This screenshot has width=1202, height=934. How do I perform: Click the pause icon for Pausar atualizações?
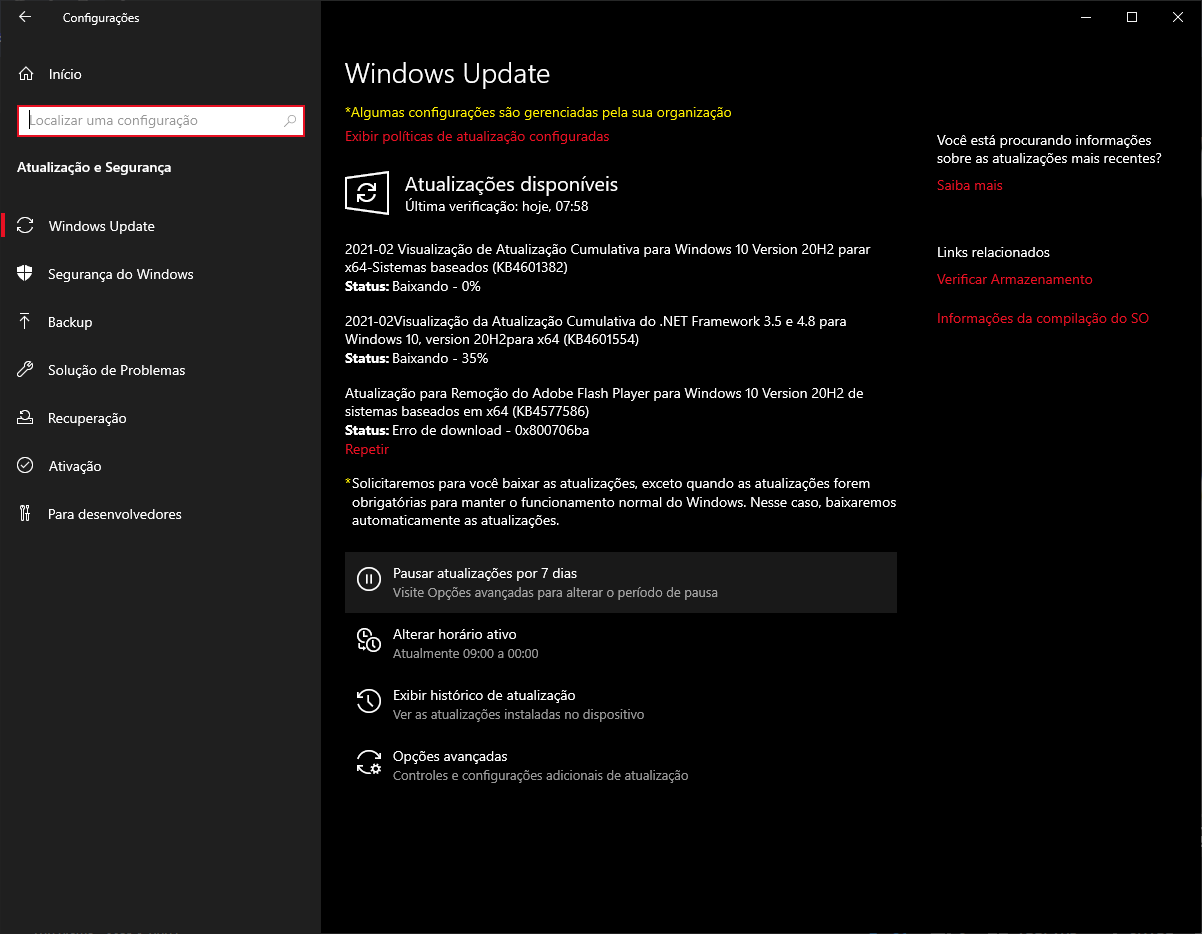[x=369, y=579]
